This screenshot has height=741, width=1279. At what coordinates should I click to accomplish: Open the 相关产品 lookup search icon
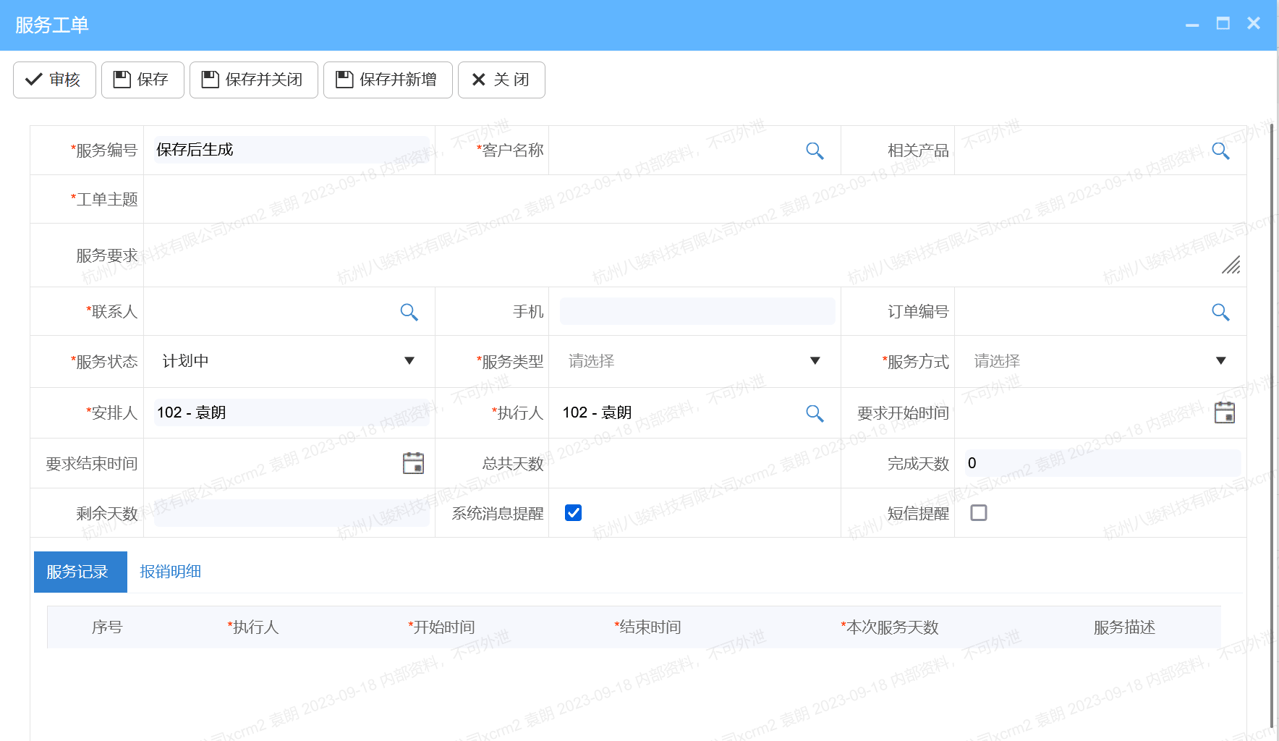click(1220, 151)
